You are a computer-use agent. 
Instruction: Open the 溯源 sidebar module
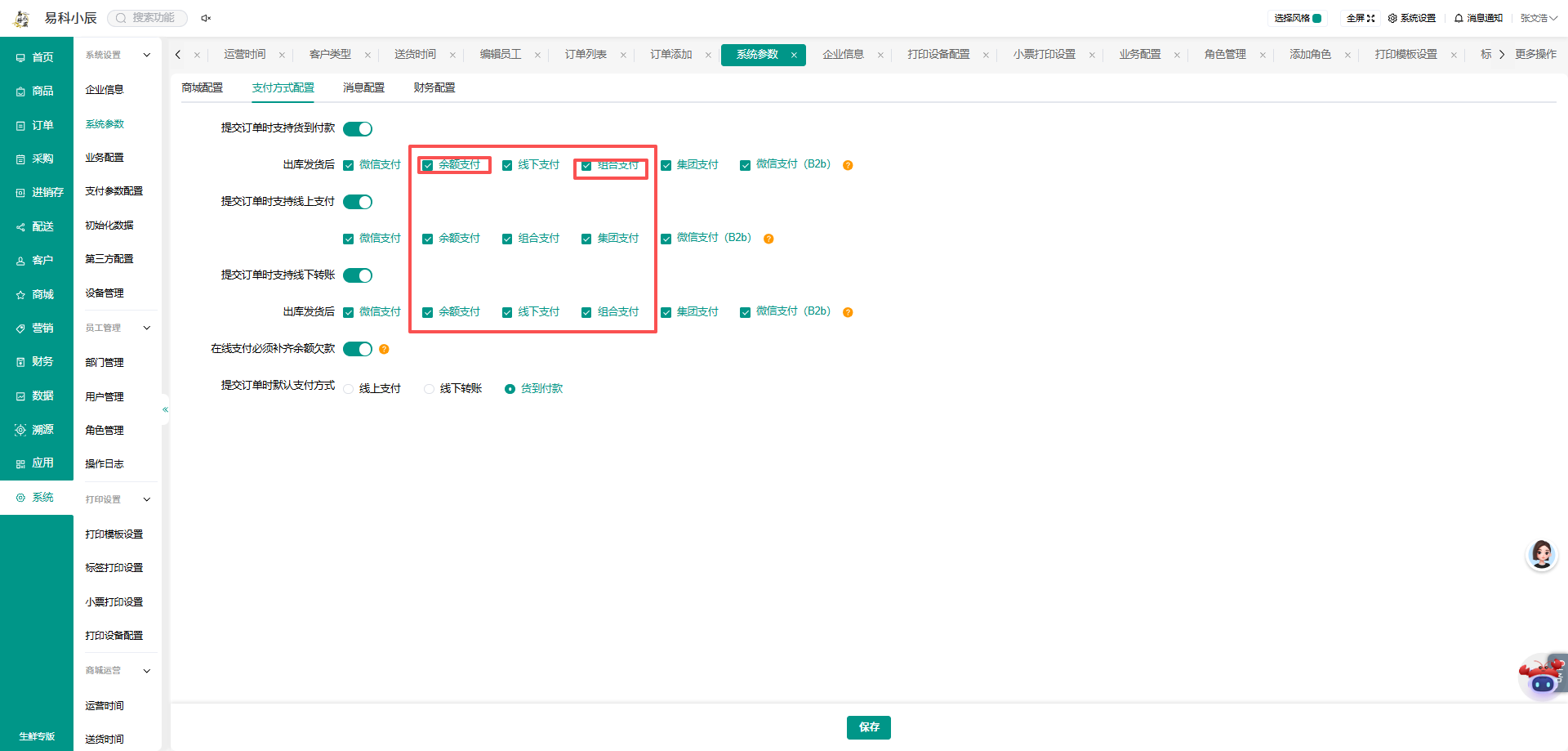tap(36, 430)
